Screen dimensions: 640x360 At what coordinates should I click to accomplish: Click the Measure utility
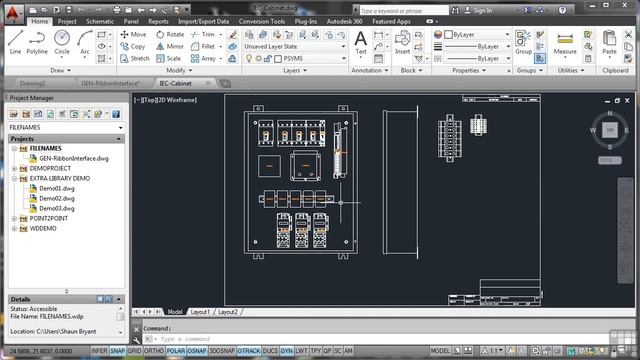565,43
